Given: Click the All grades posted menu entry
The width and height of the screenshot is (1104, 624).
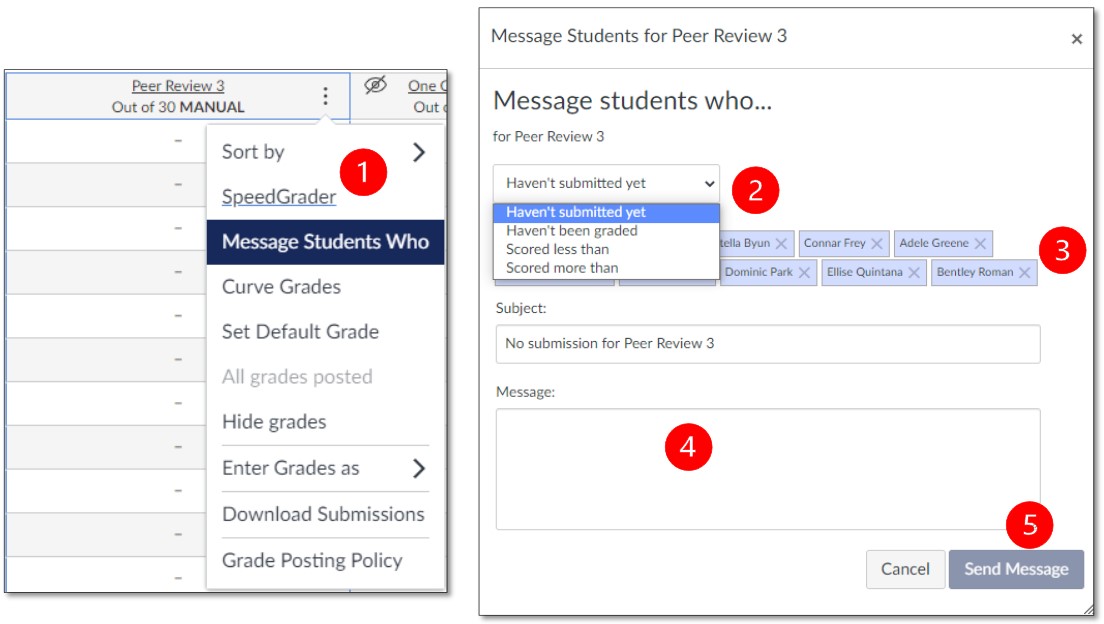Looking at the screenshot, I should [x=297, y=377].
